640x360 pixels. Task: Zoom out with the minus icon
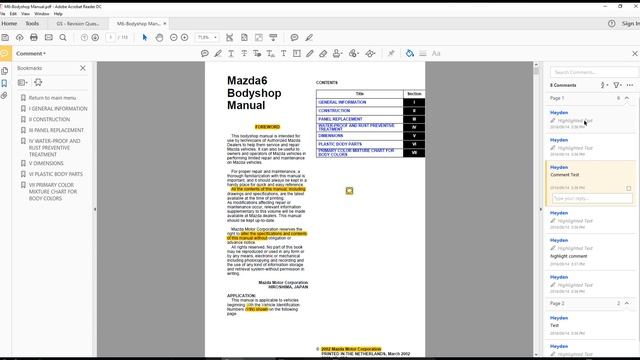point(173,38)
